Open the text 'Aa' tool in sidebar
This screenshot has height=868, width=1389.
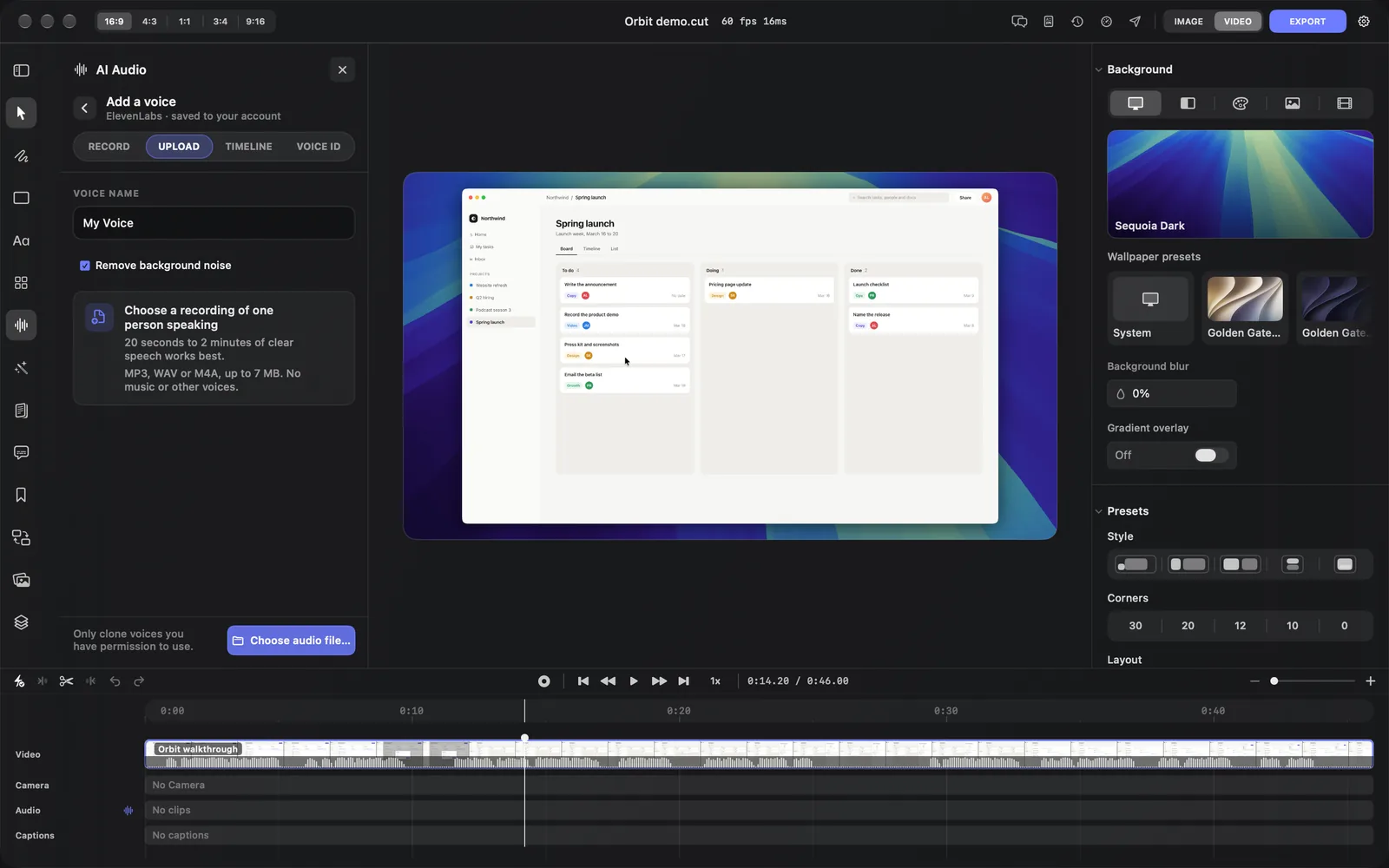click(x=21, y=240)
